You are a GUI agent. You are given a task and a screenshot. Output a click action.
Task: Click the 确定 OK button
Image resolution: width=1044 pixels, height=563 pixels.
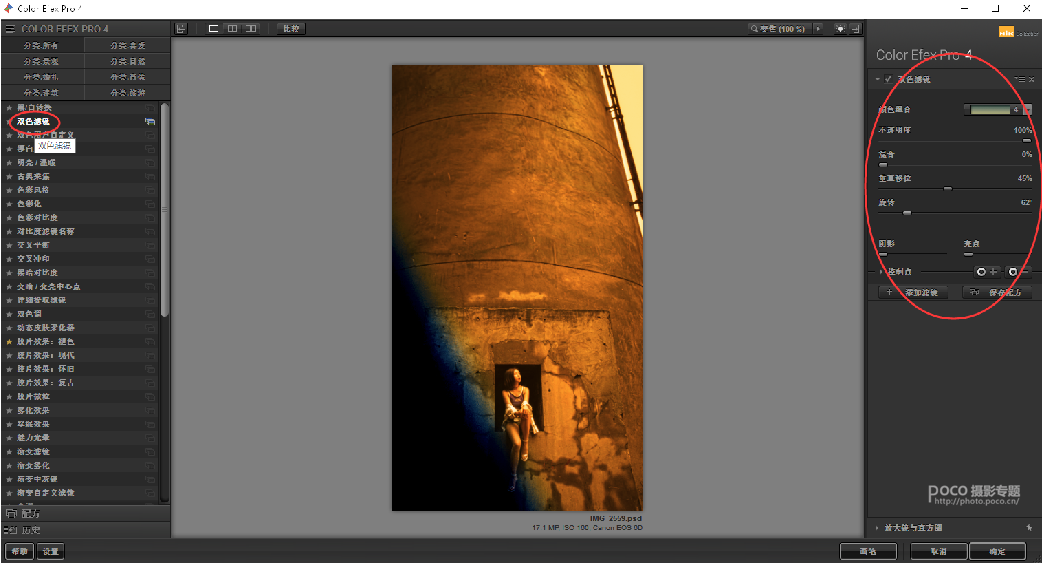997,551
